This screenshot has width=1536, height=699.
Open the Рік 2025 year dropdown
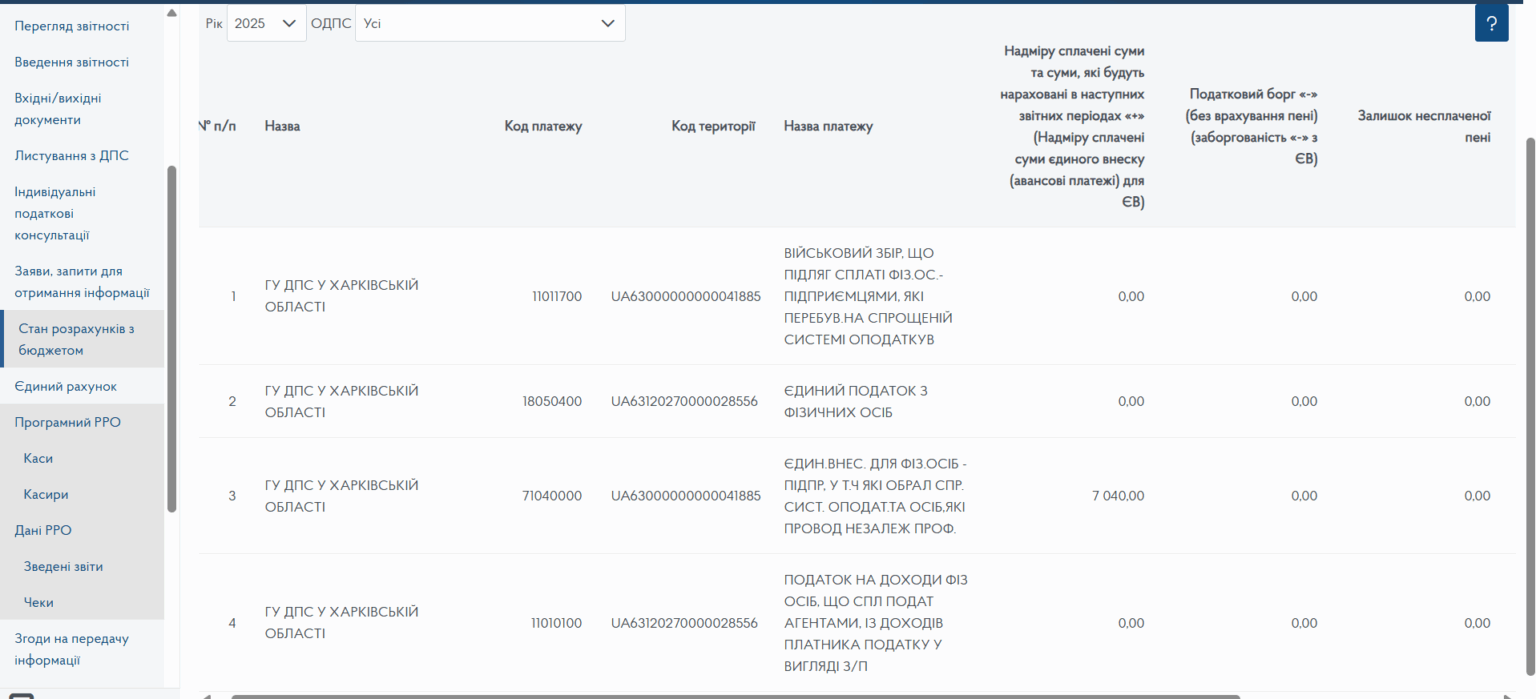[266, 23]
